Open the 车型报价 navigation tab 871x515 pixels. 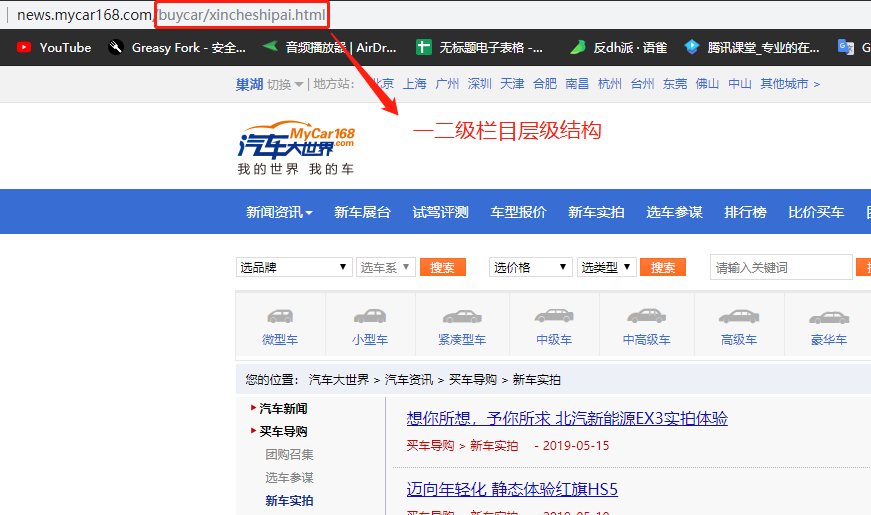pyautogui.click(x=518, y=212)
